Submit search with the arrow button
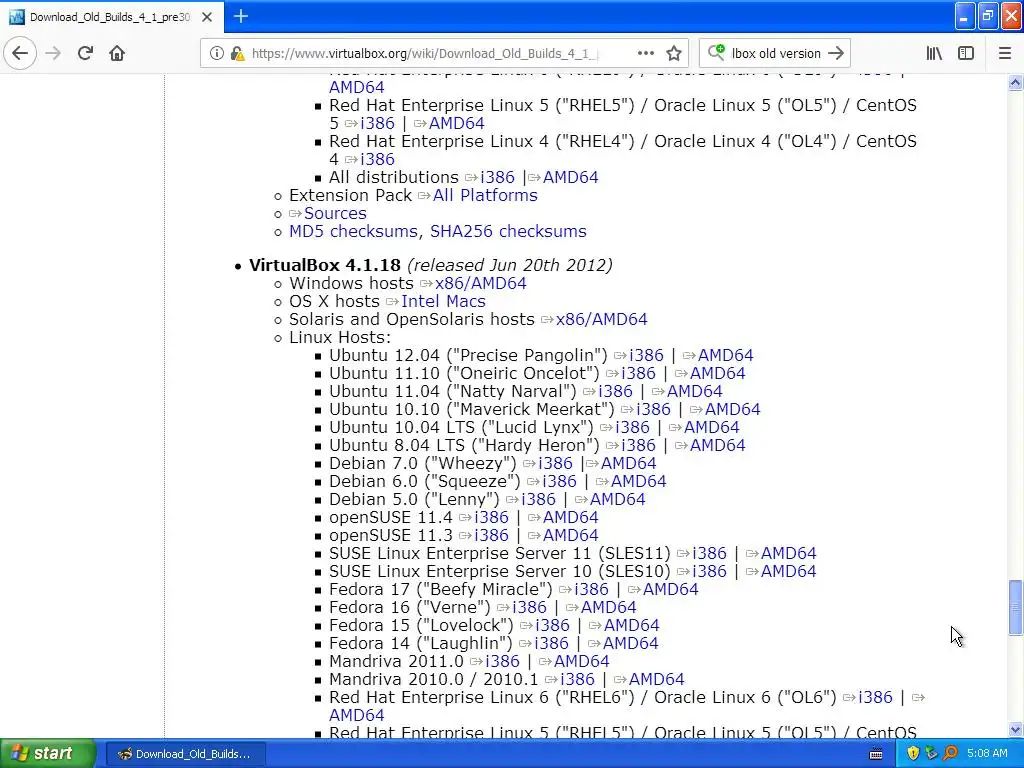 tap(836, 53)
